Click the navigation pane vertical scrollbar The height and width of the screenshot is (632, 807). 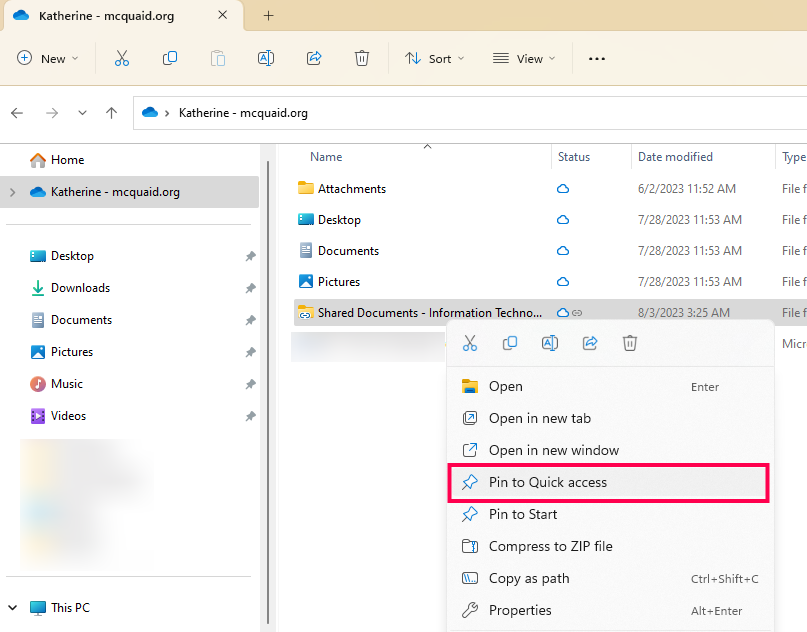pos(268,391)
